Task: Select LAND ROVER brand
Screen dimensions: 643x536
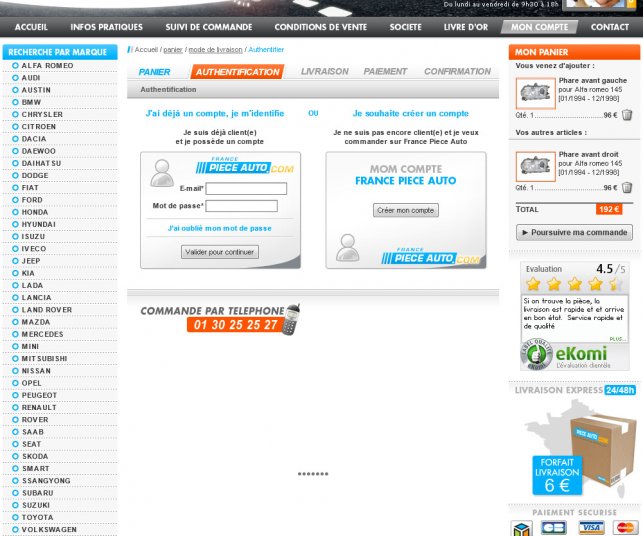Action: coord(47,310)
